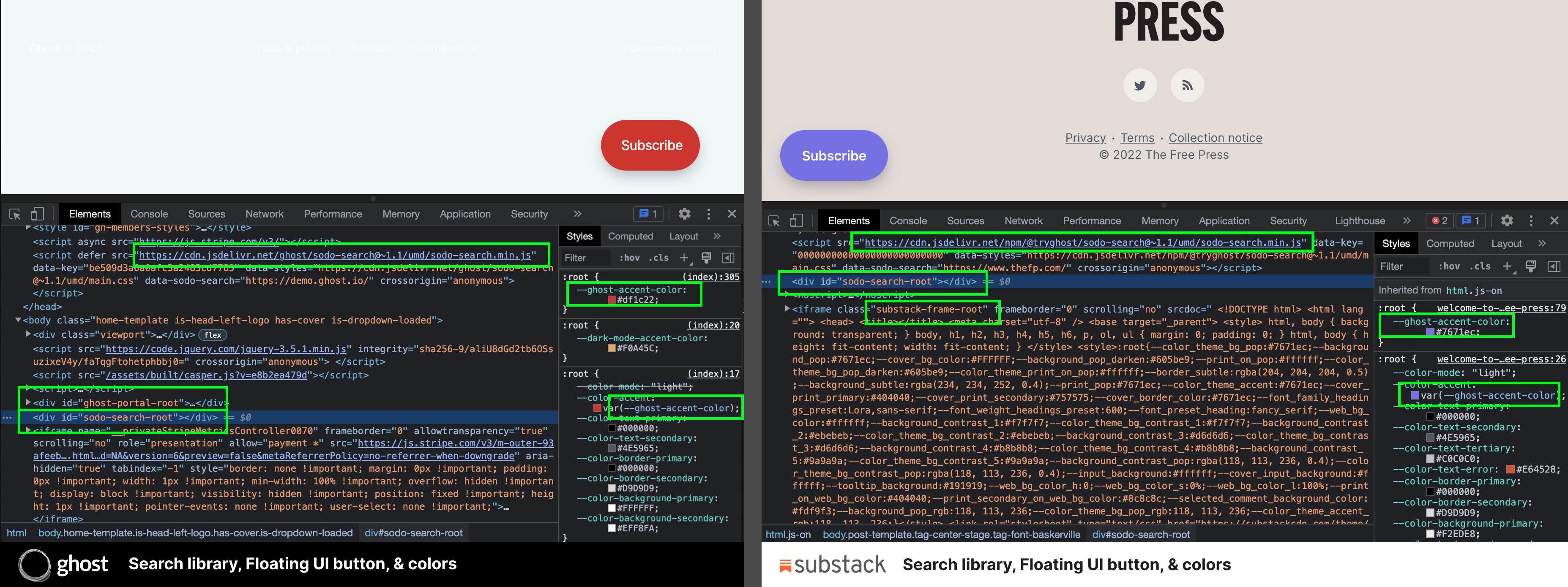
Task: Open the hidden tabs chevron next to Security
Action: pos(576,214)
